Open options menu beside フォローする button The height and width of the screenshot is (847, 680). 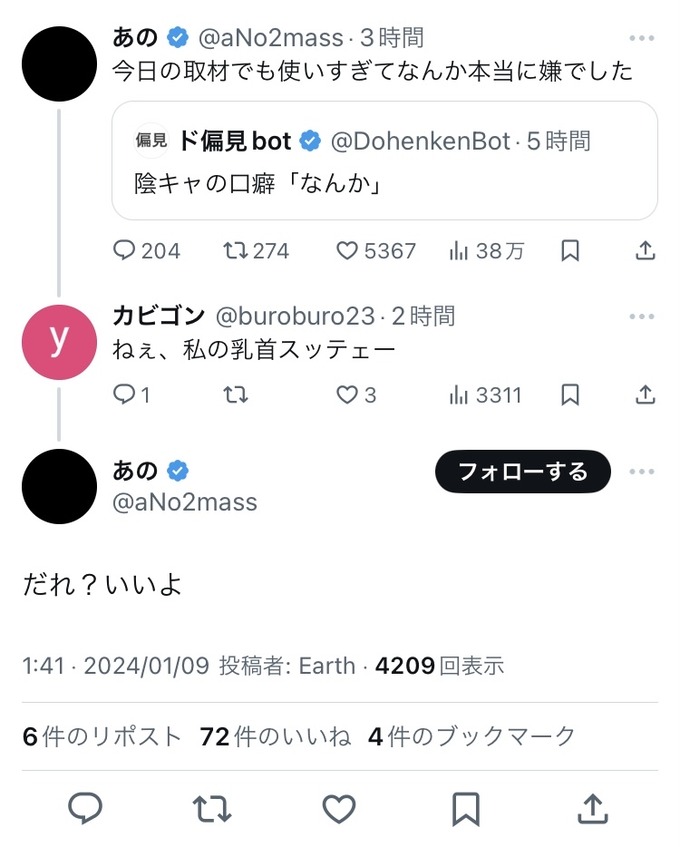[x=642, y=471]
